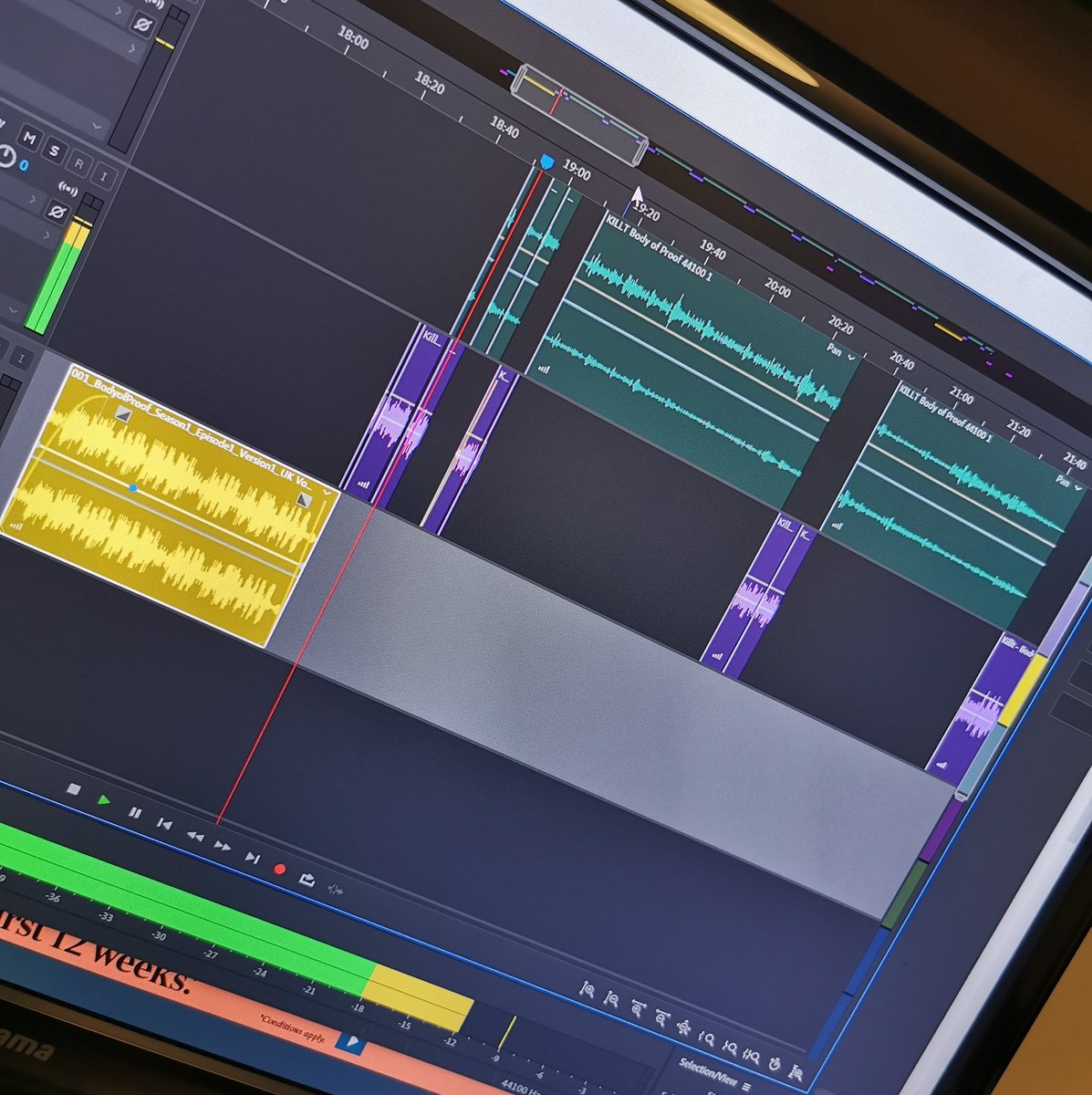This screenshot has height=1095, width=1092.
Task: Toggle the I button on the bottom track header
Action: pos(23,359)
